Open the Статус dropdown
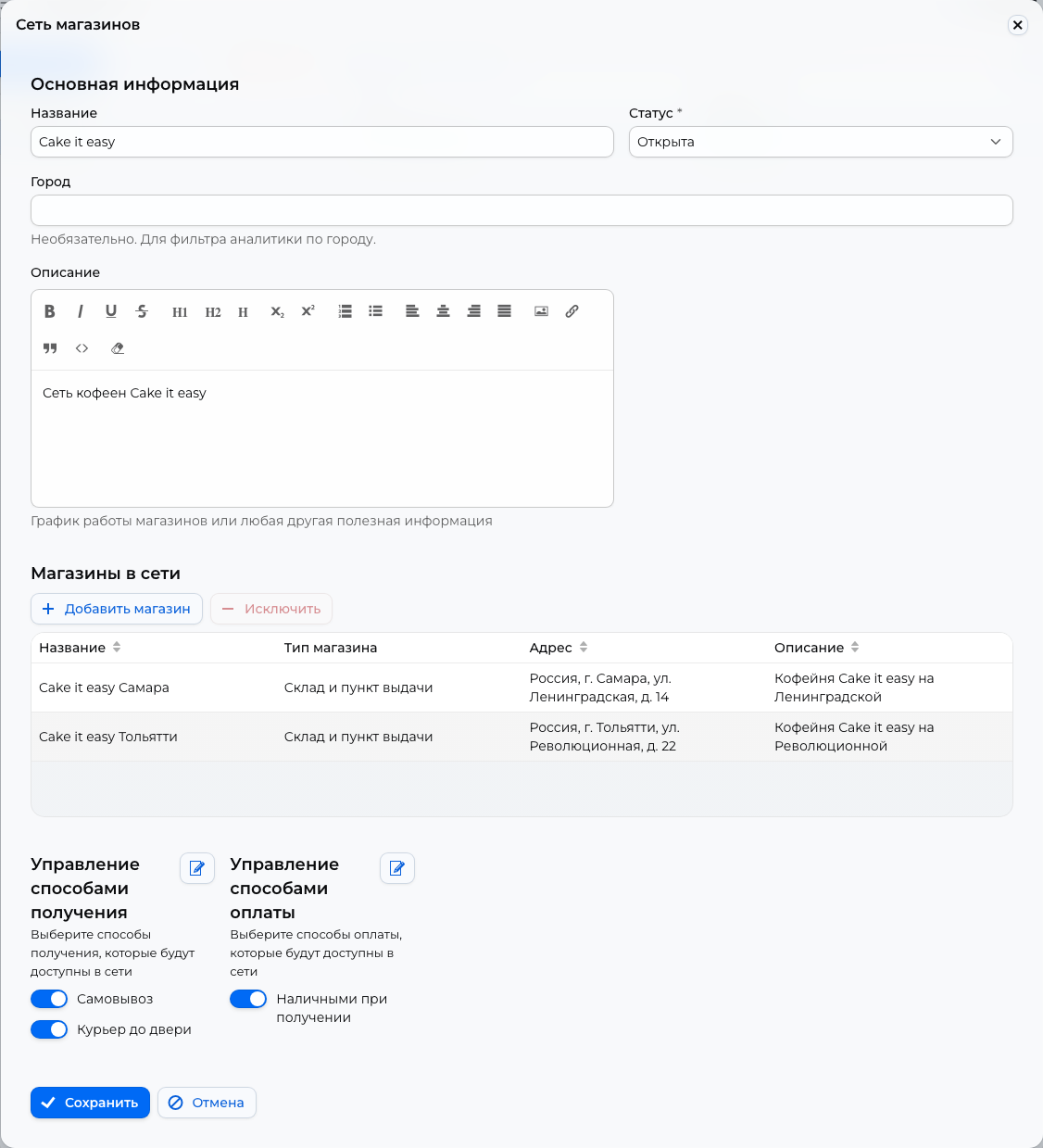Viewport: 1043px width, 1148px height. coord(821,142)
